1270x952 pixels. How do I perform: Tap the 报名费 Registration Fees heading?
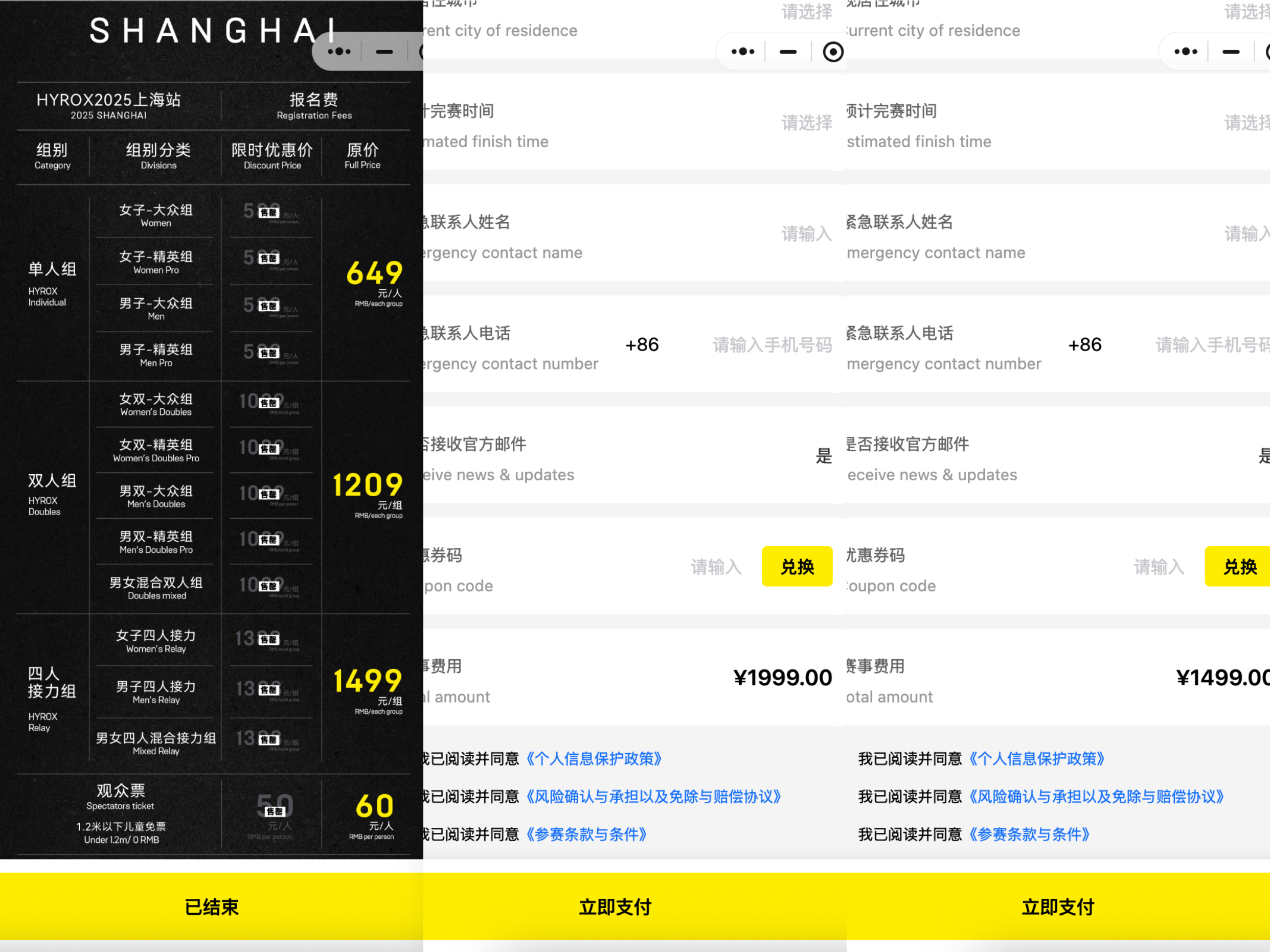[x=314, y=105]
